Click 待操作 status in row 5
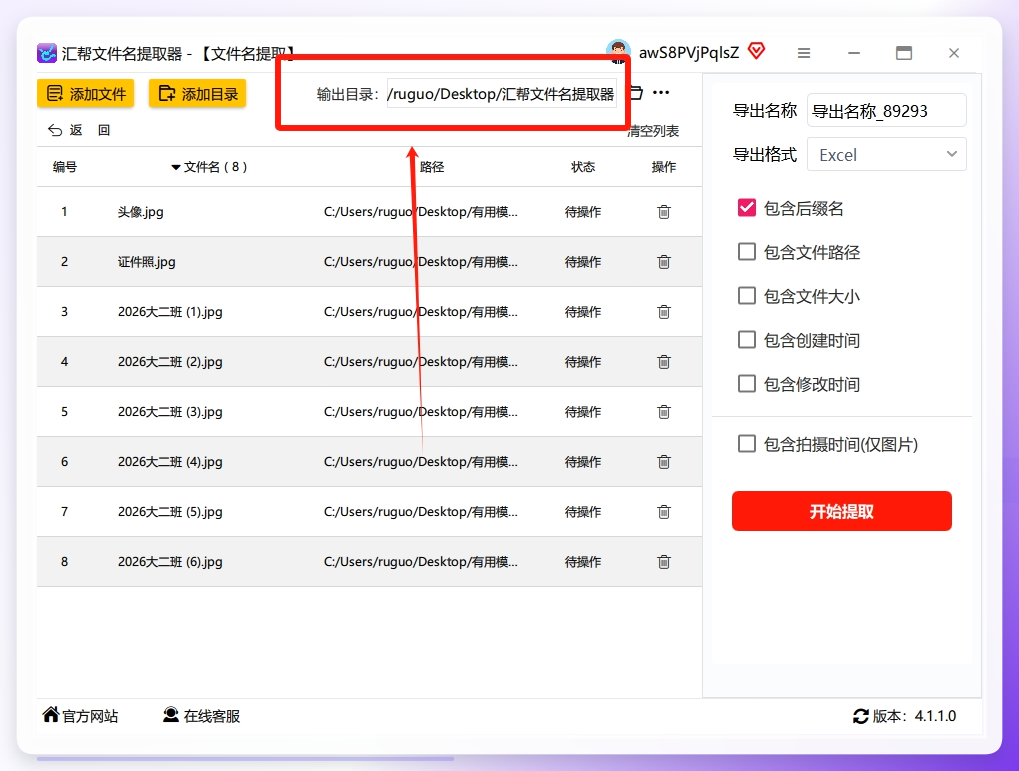Screen dimensions: 1019x771 (583, 412)
